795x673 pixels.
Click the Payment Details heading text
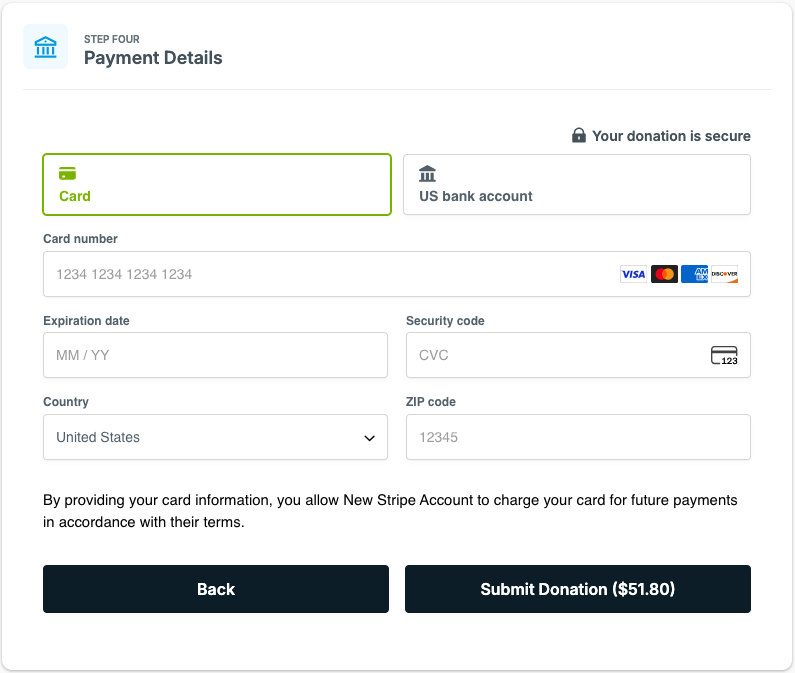(x=153, y=58)
